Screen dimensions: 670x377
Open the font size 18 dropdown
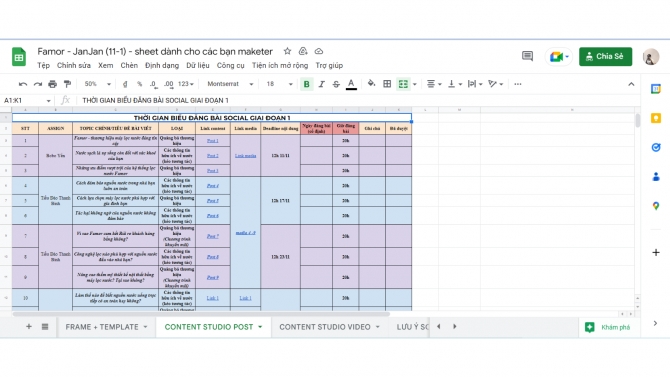click(279, 84)
